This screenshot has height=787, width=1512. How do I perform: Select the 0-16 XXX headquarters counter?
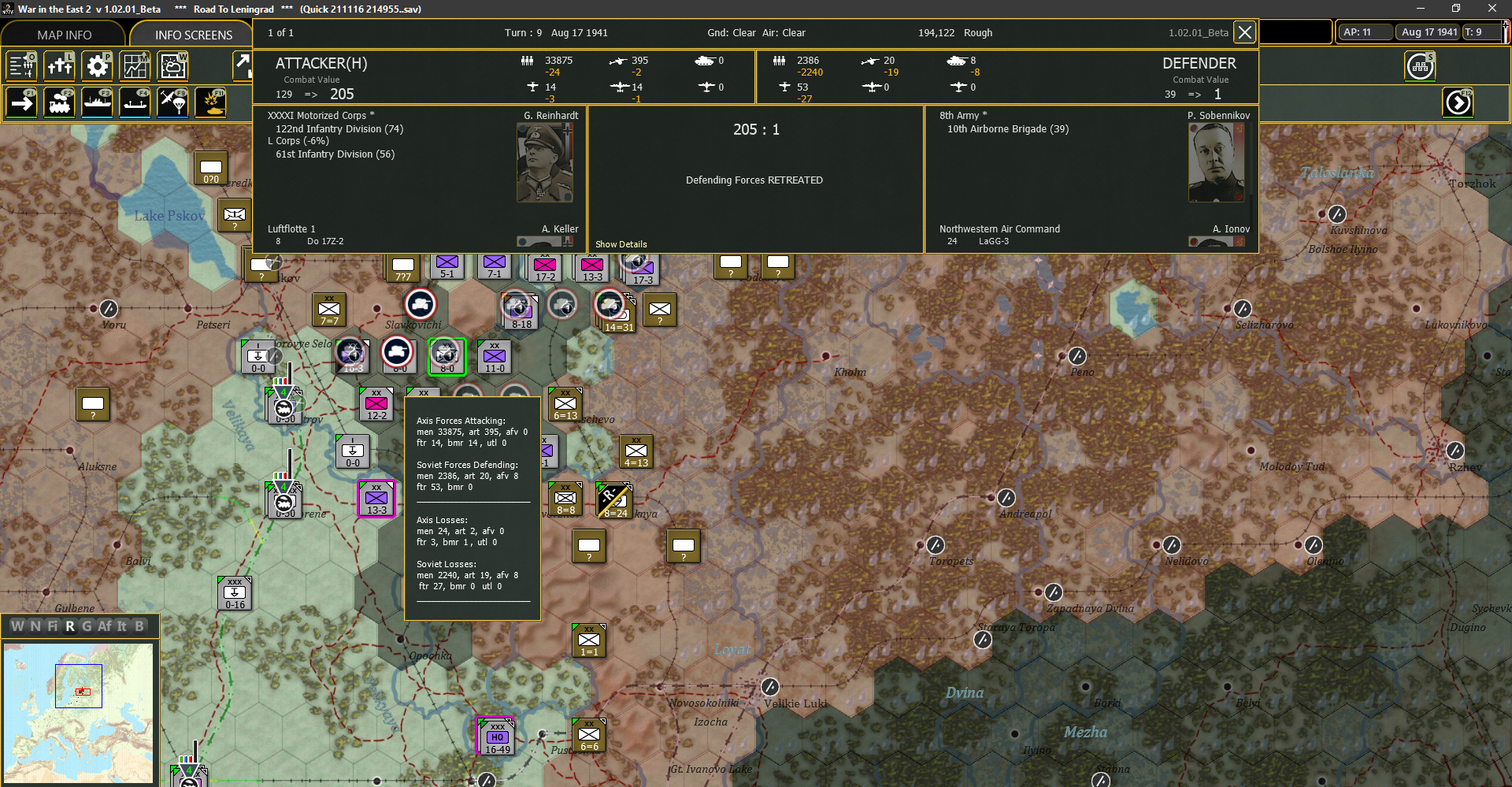tap(235, 593)
